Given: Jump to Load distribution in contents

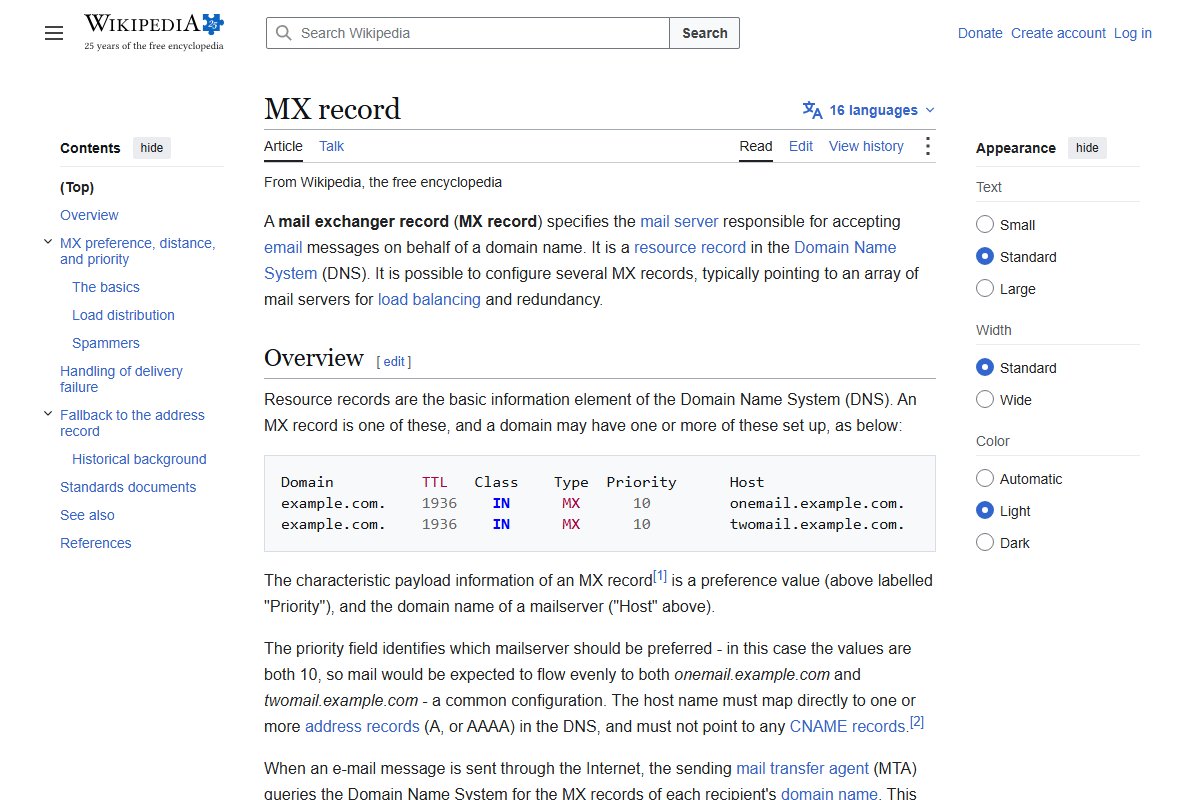Looking at the screenshot, I should 123,315.
